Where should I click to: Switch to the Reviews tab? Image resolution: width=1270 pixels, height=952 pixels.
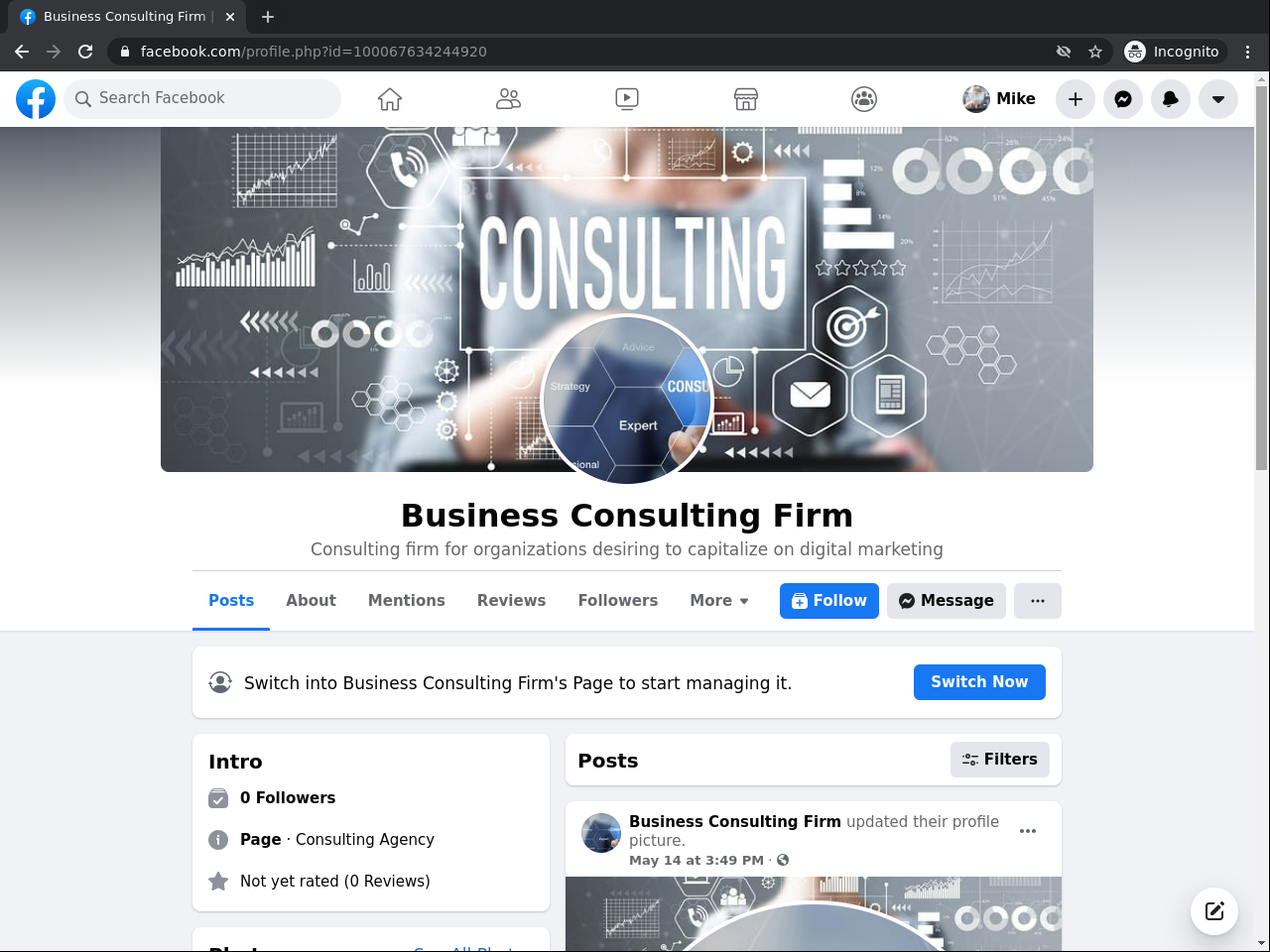click(x=511, y=601)
